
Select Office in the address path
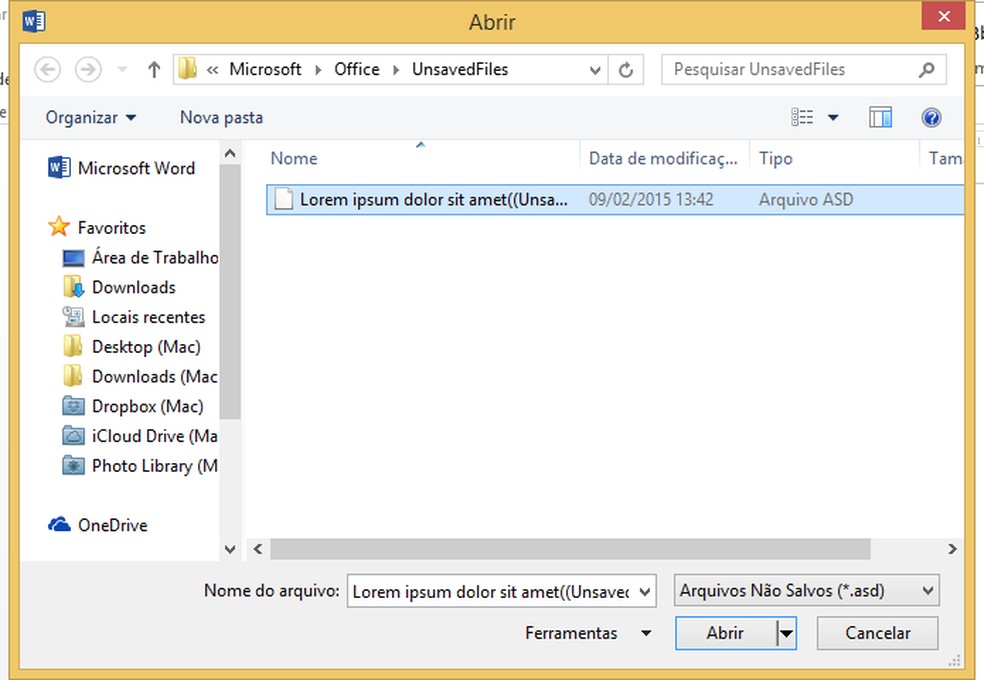coord(356,69)
